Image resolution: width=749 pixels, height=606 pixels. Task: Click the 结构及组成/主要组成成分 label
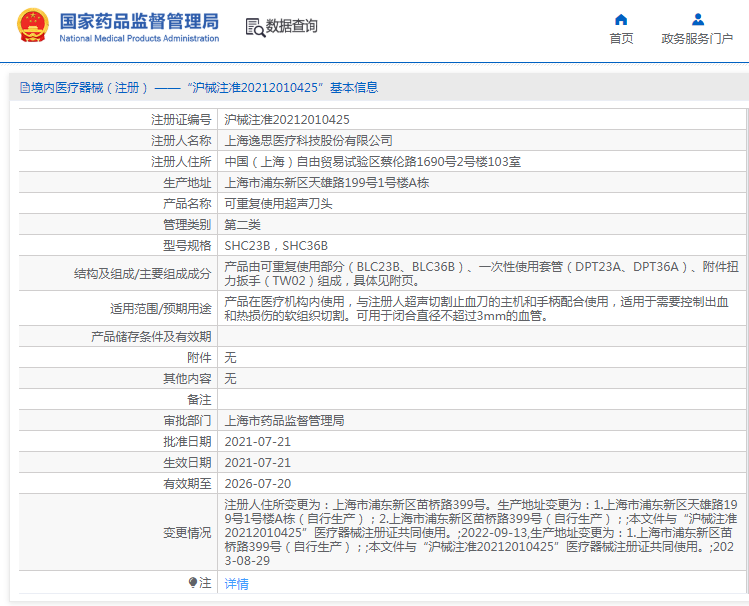[x=142, y=273]
